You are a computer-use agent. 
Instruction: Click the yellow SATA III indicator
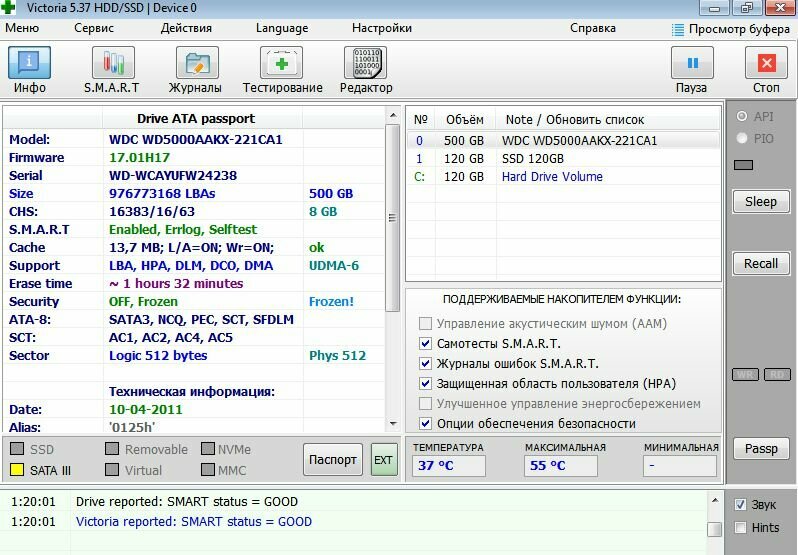[x=17, y=470]
